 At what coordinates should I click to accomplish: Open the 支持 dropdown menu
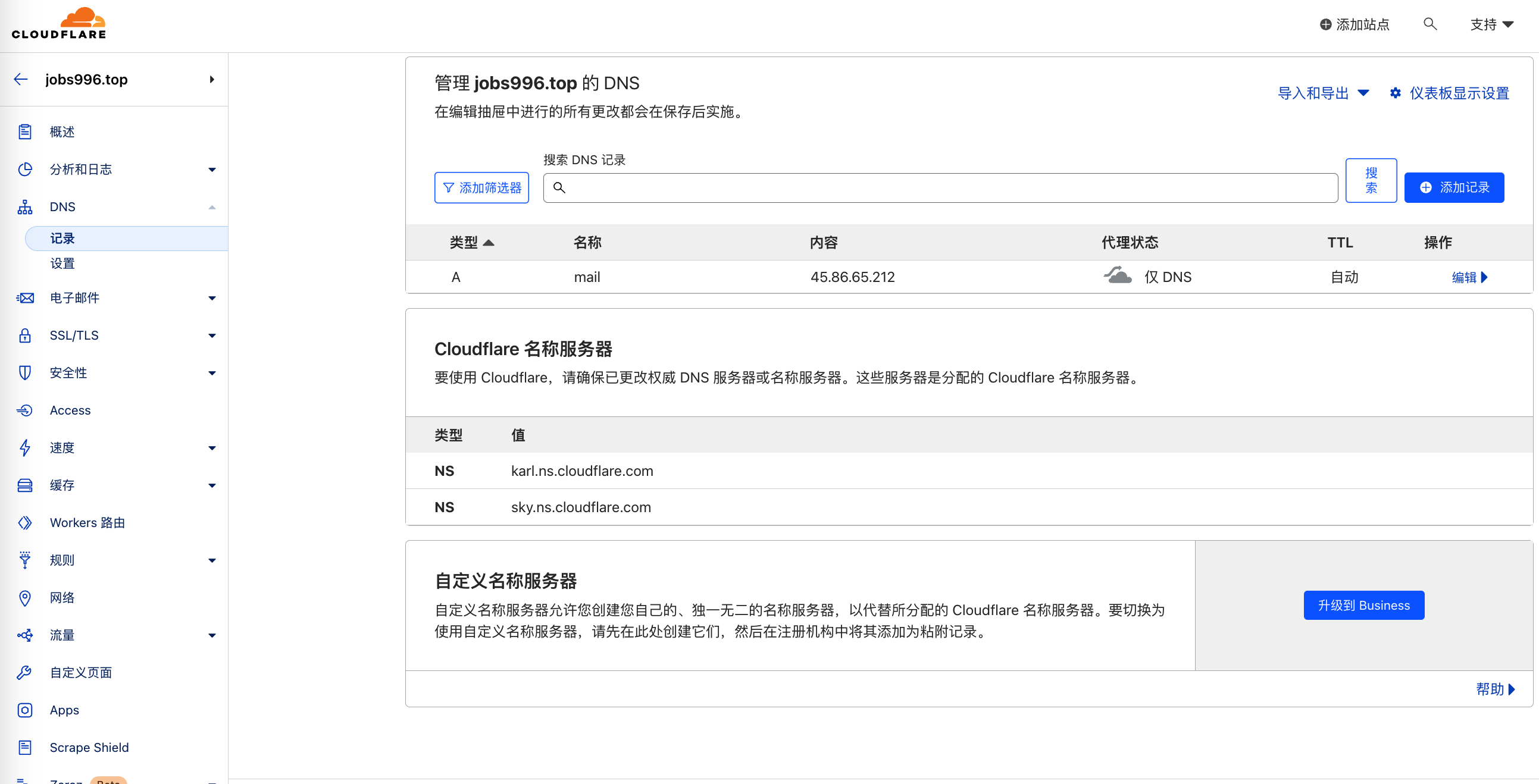[x=1492, y=24]
